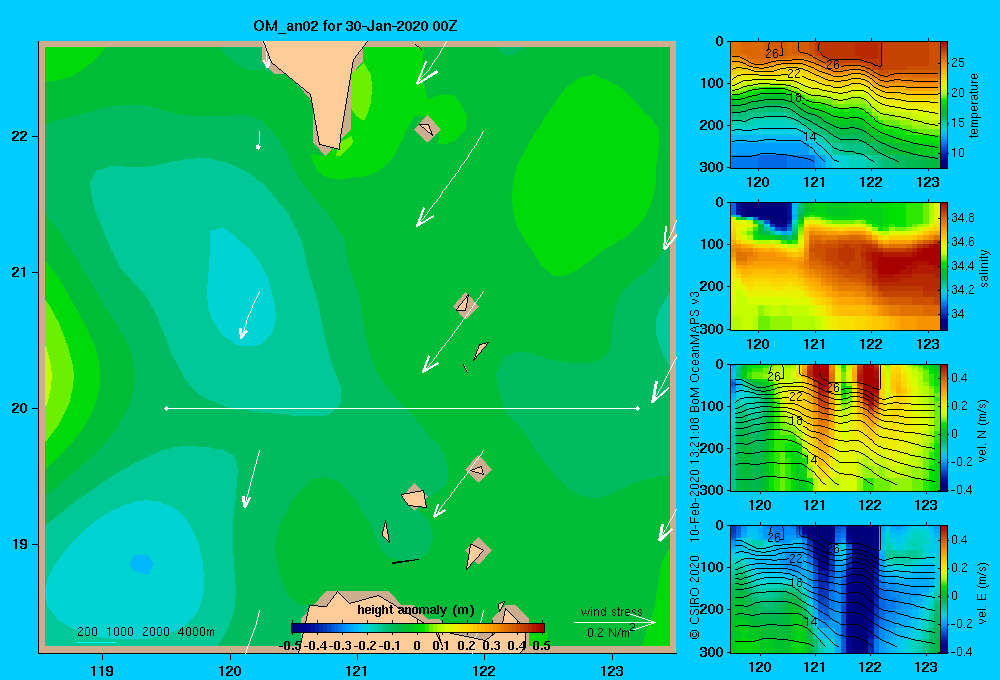Screen dimensions: 1000x680
Task: Click the '14' isotherm label in temperature panel
Action: click(x=809, y=137)
